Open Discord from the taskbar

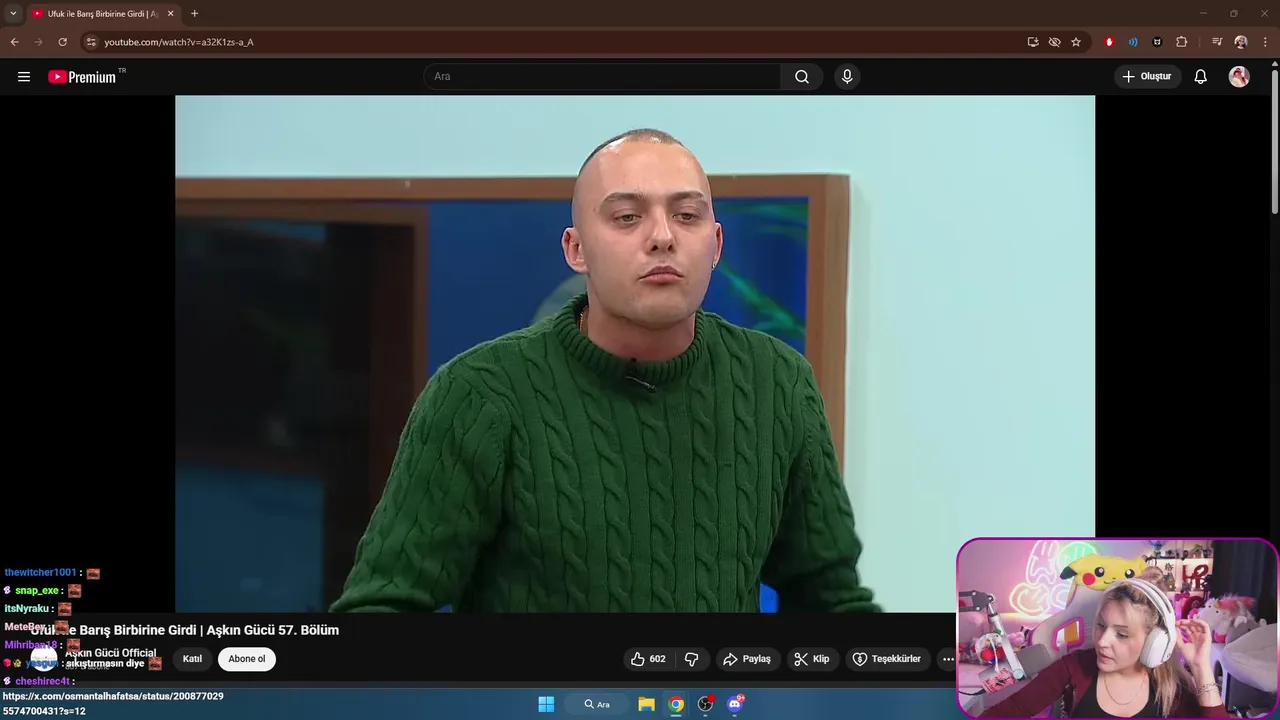[x=736, y=704]
